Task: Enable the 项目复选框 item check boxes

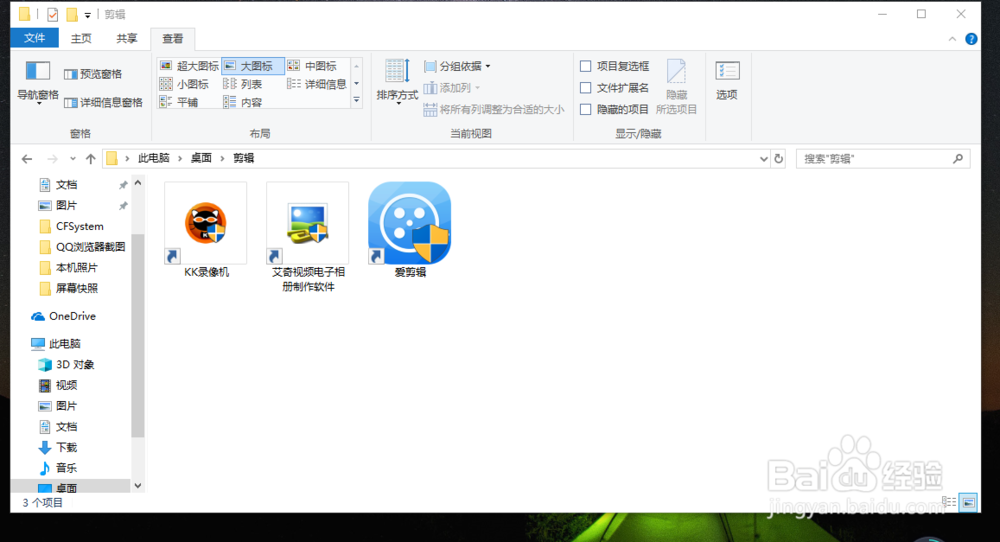Action: (x=585, y=66)
